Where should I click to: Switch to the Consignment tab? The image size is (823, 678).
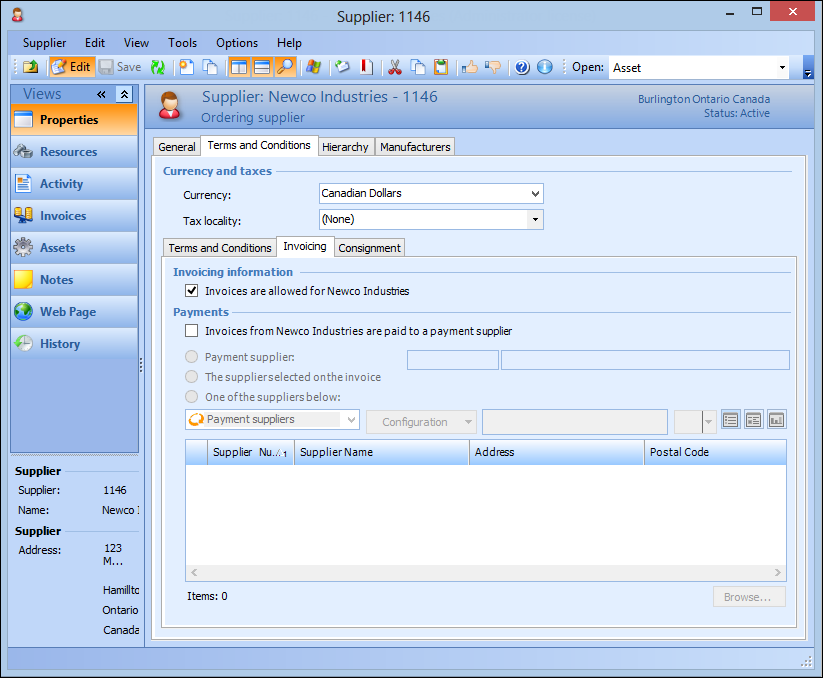(x=369, y=248)
